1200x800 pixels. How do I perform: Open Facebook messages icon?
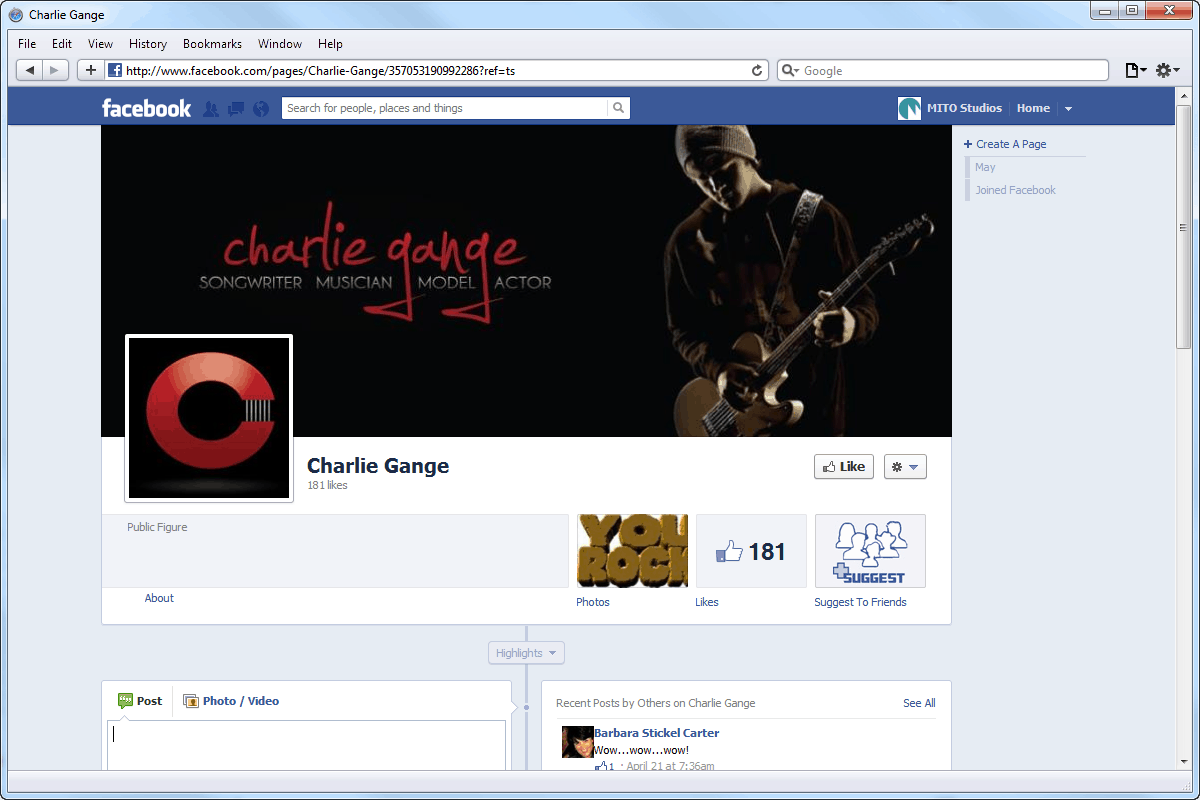pos(236,108)
